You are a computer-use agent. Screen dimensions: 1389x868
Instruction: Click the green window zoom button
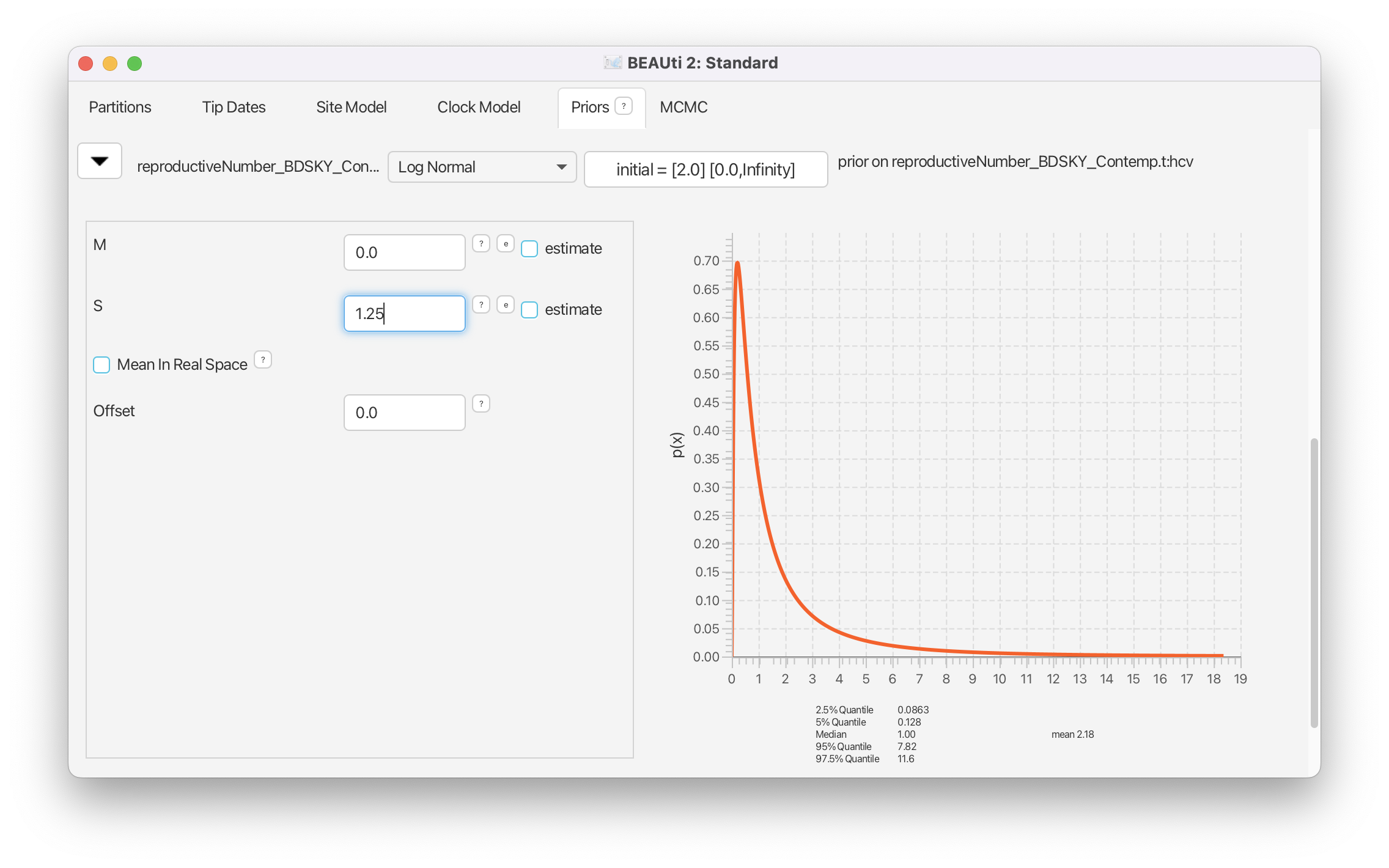[134, 64]
